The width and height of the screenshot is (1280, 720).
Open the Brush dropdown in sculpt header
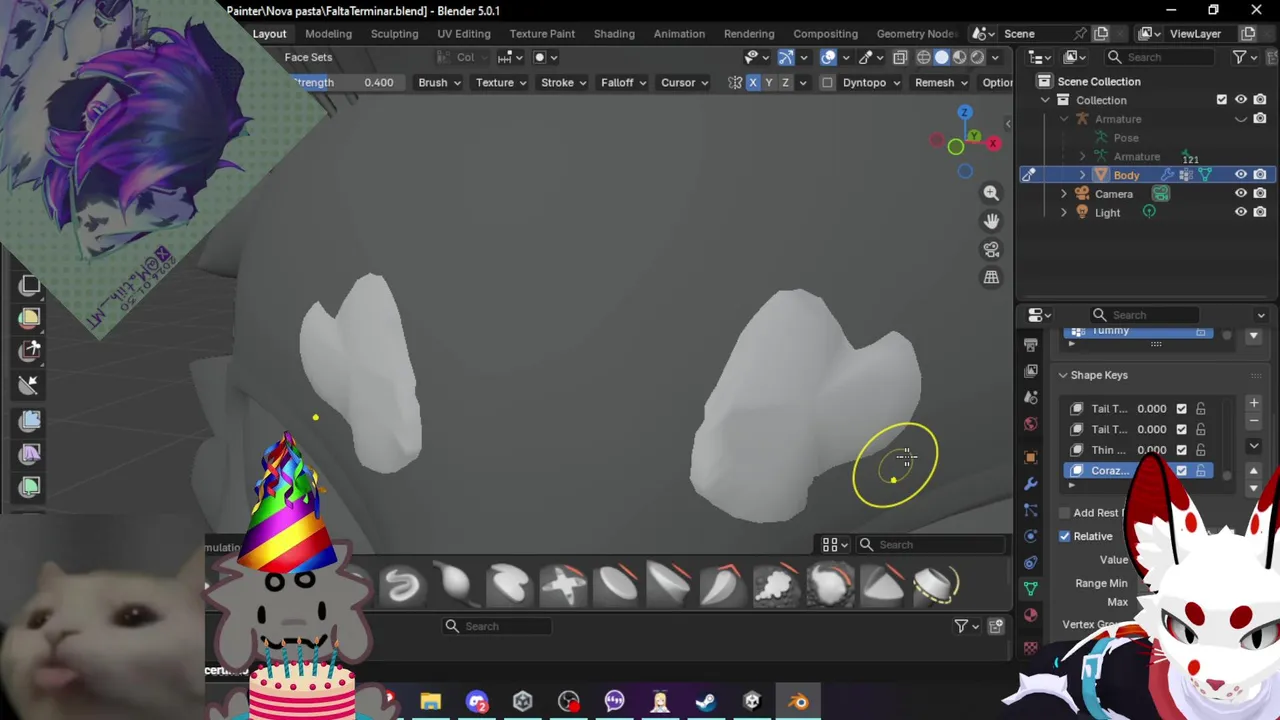(440, 82)
